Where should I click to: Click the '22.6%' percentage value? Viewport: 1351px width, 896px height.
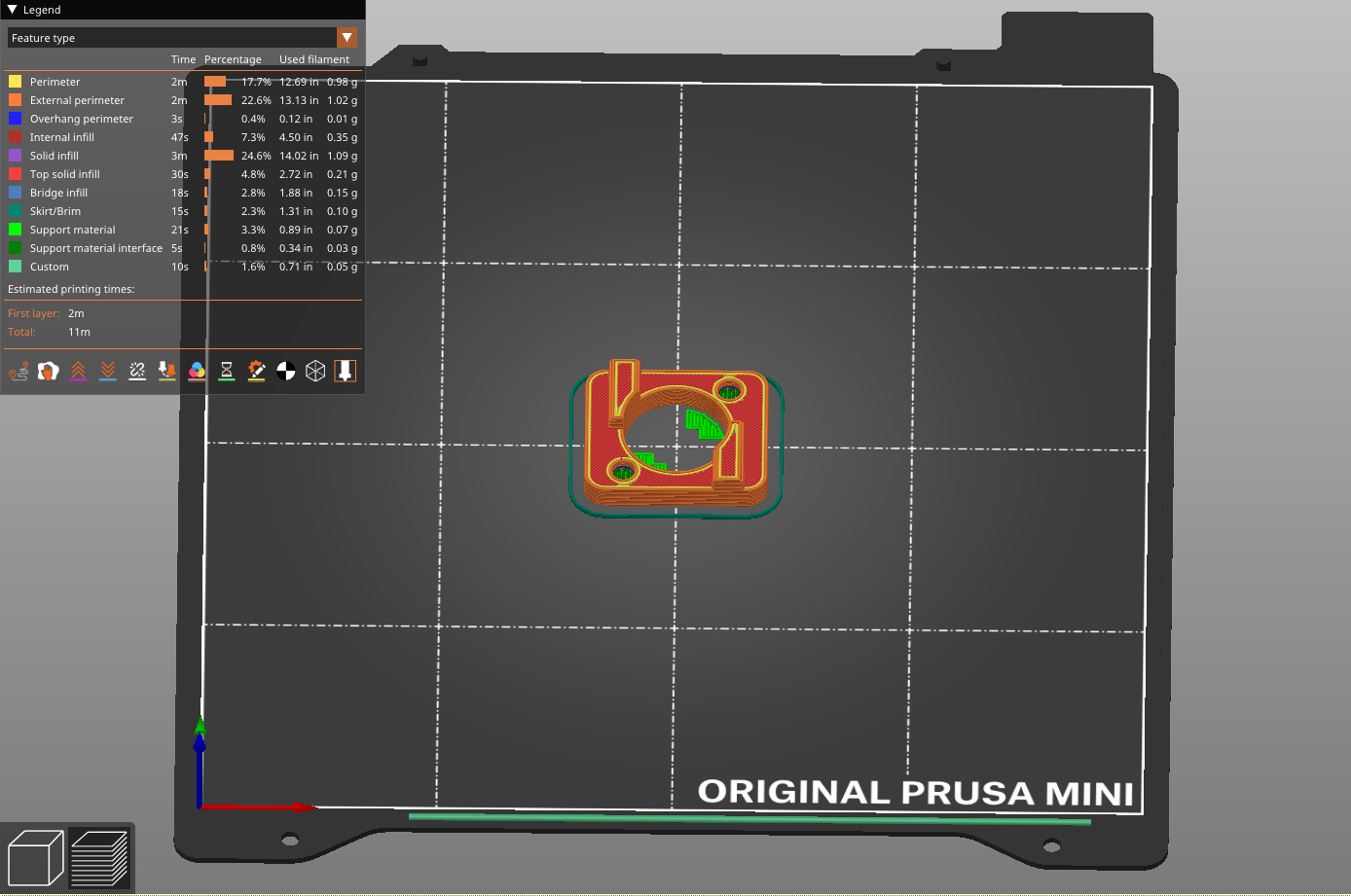[256, 100]
